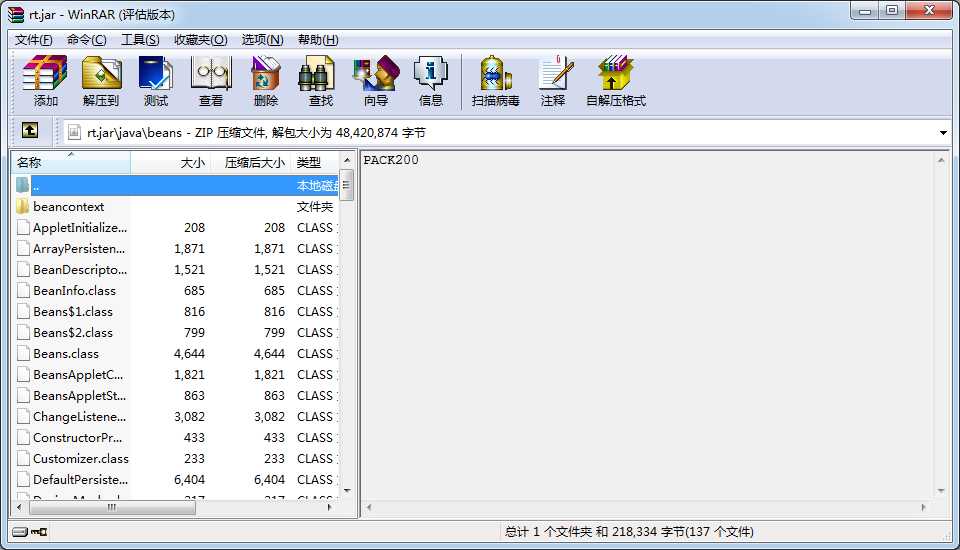Click the Add (添加) toolbar icon
Viewport: 960px width, 550px height.
[x=45, y=81]
